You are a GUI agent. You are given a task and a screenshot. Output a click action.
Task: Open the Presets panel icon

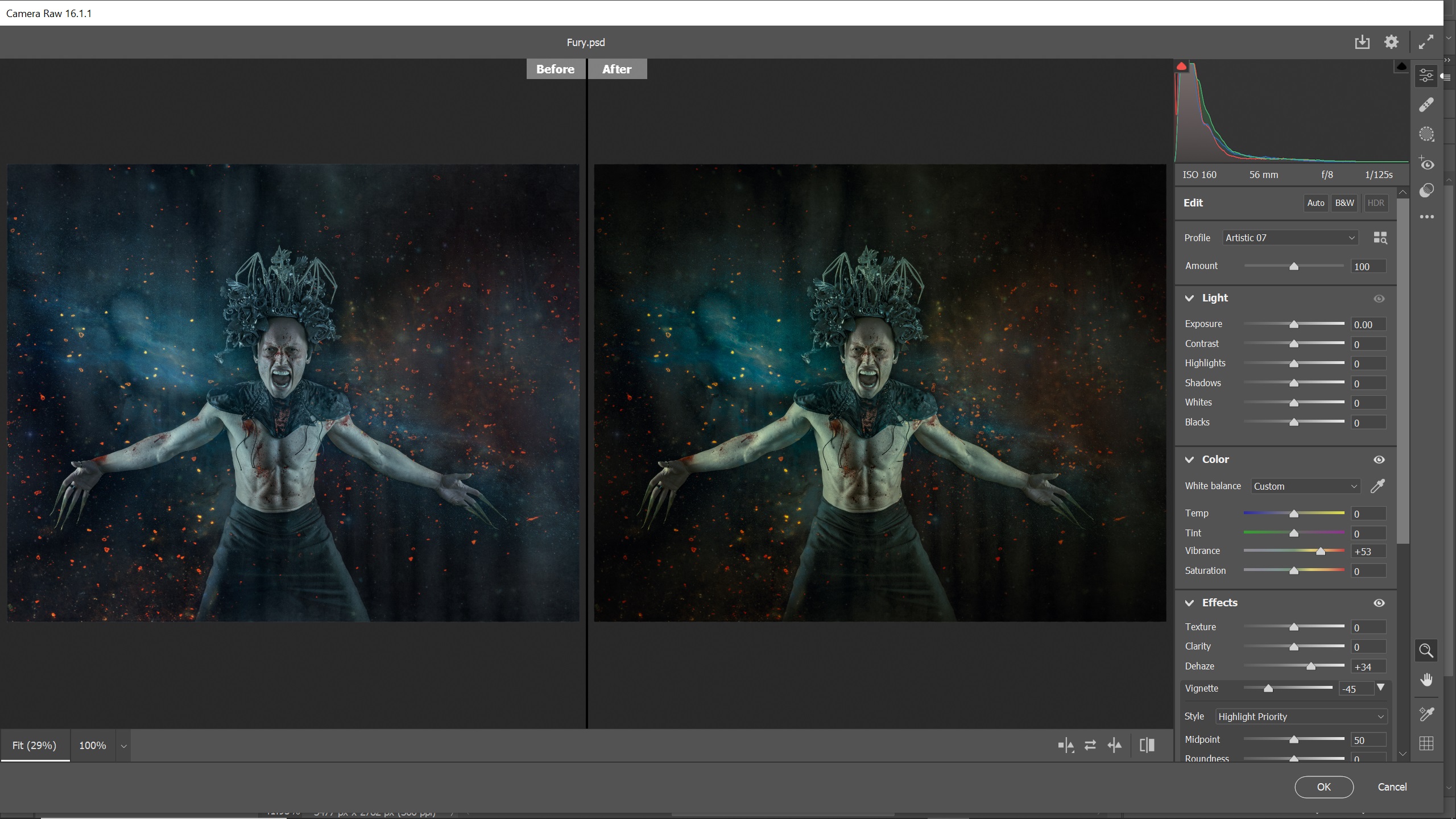(1426, 191)
